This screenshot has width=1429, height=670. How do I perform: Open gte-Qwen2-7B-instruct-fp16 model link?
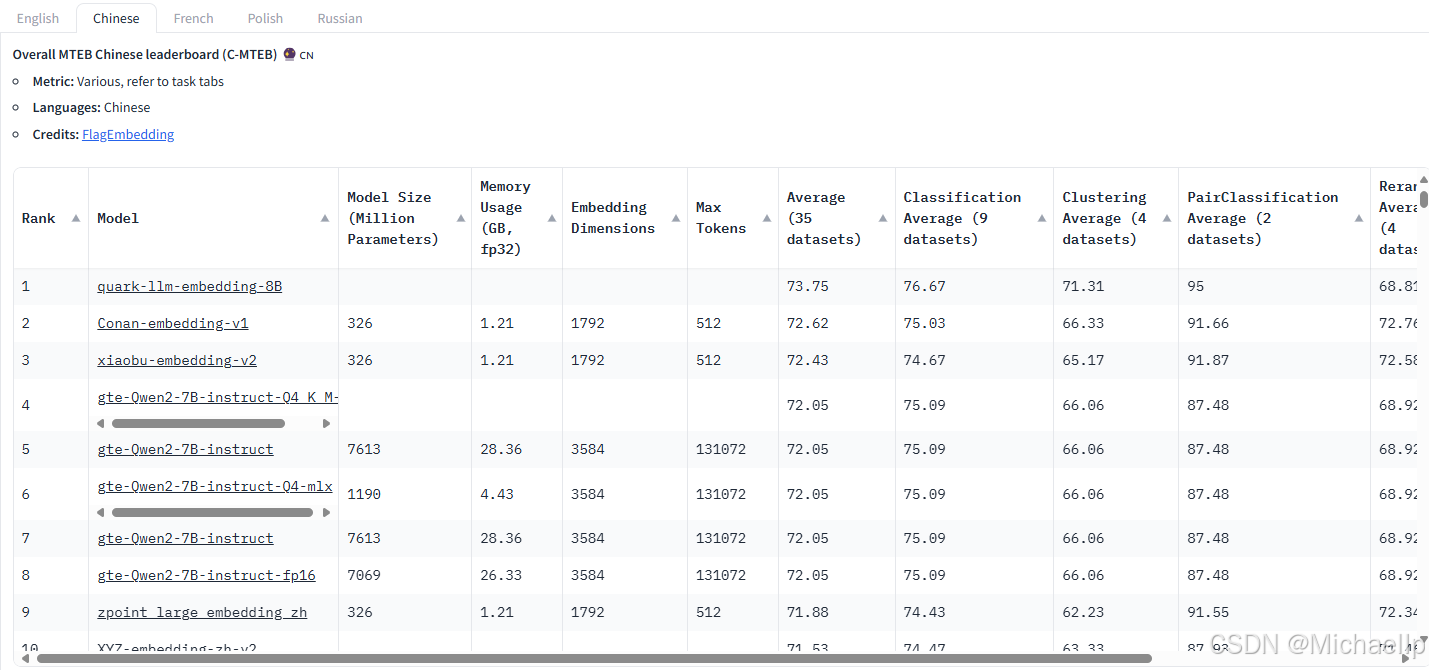tap(207, 575)
